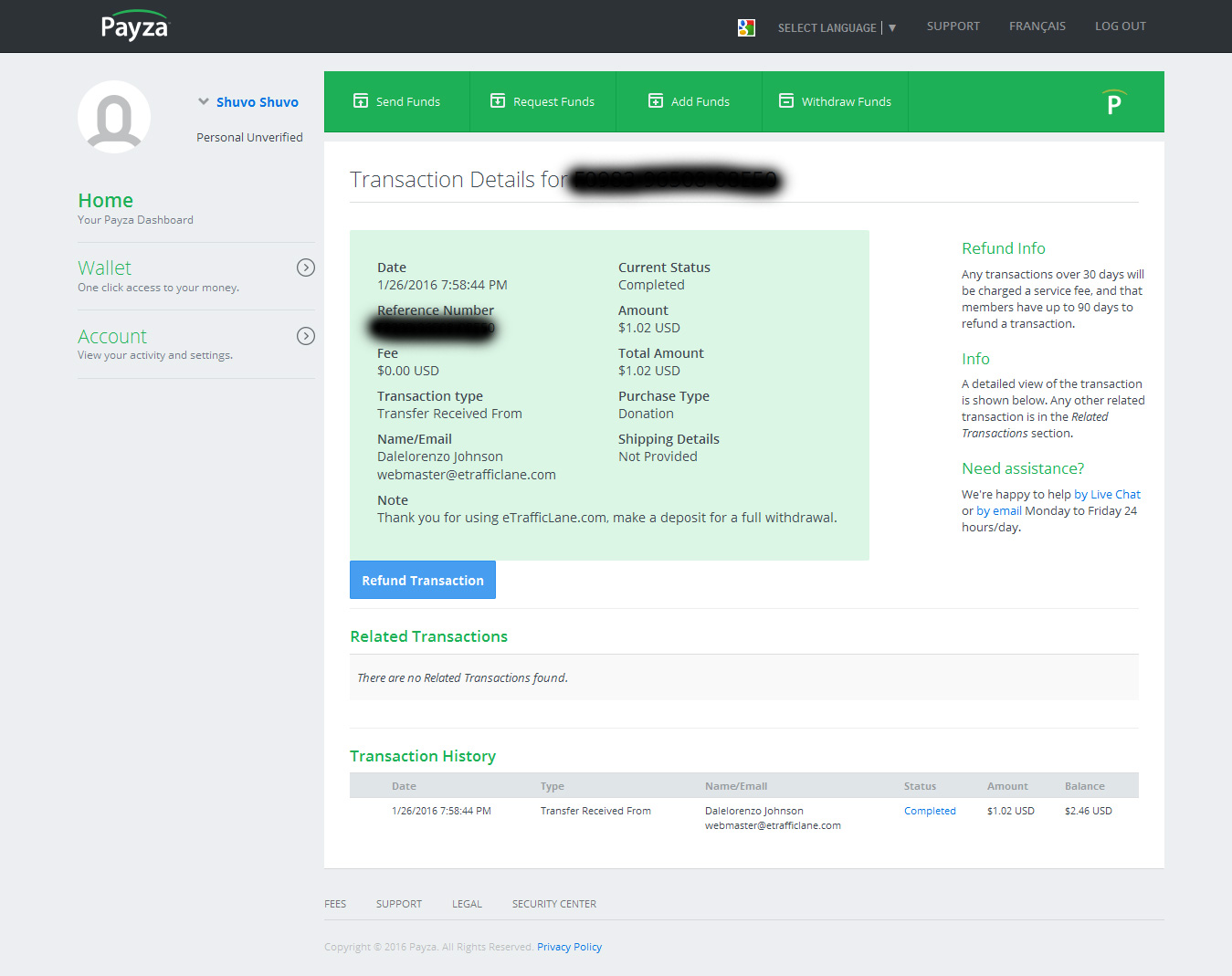
Task: Click the user avatar picture
Action: [x=114, y=117]
